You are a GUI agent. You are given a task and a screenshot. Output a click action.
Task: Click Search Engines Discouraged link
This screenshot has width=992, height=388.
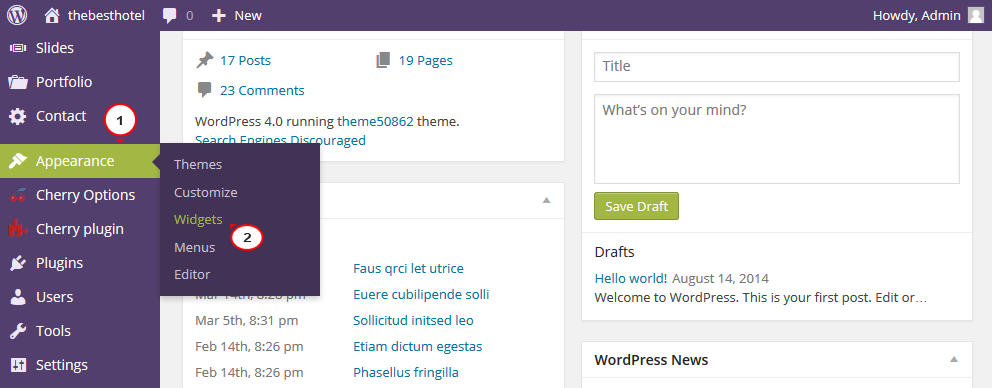[x=280, y=140]
